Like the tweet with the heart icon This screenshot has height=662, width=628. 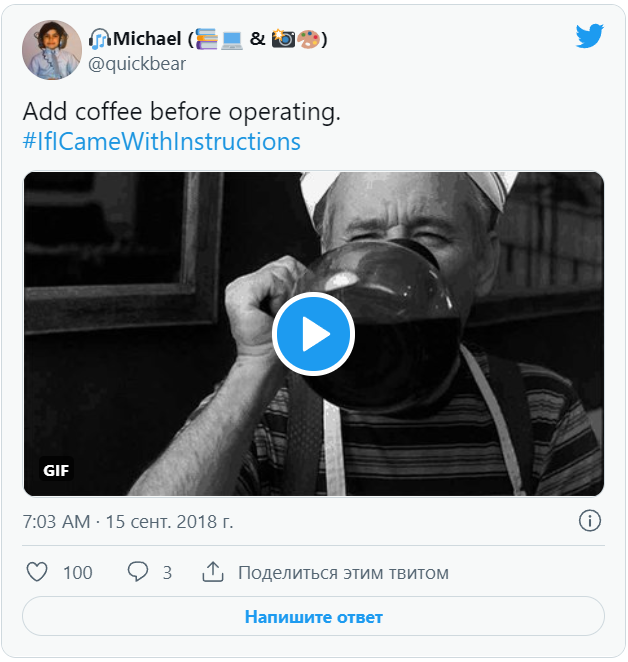(x=37, y=573)
